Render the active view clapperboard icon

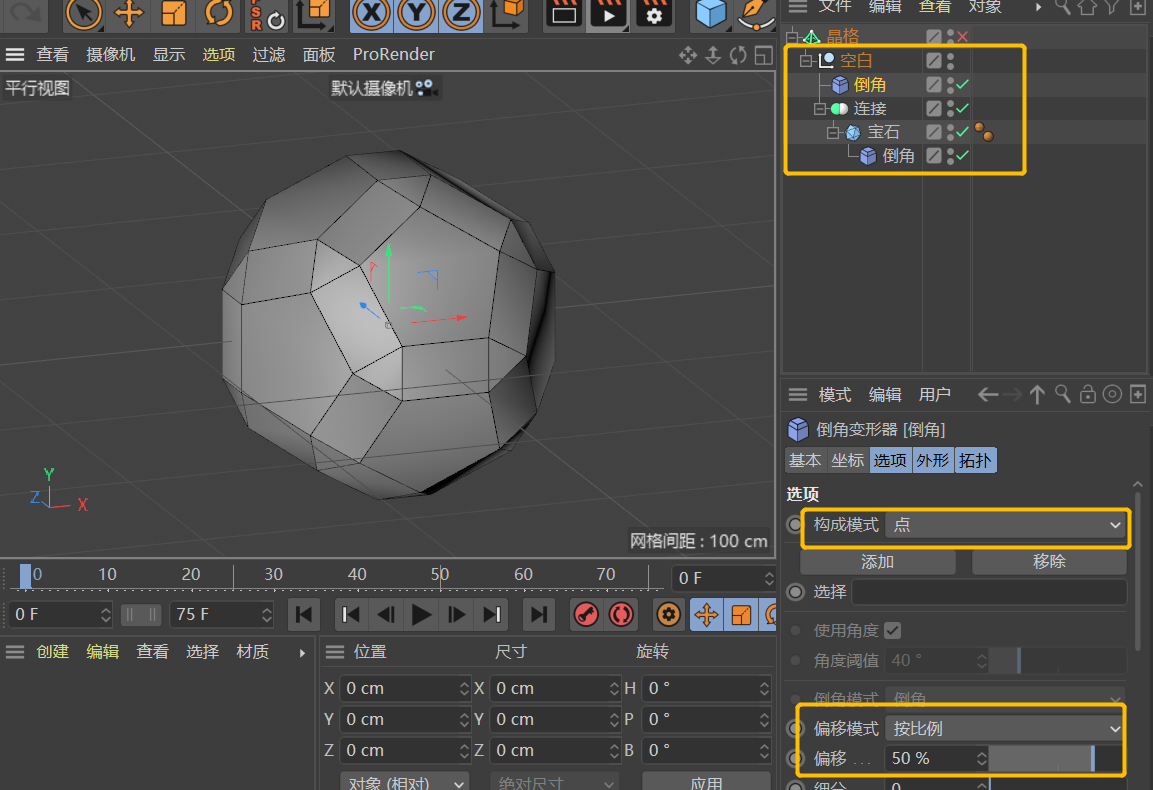point(564,13)
